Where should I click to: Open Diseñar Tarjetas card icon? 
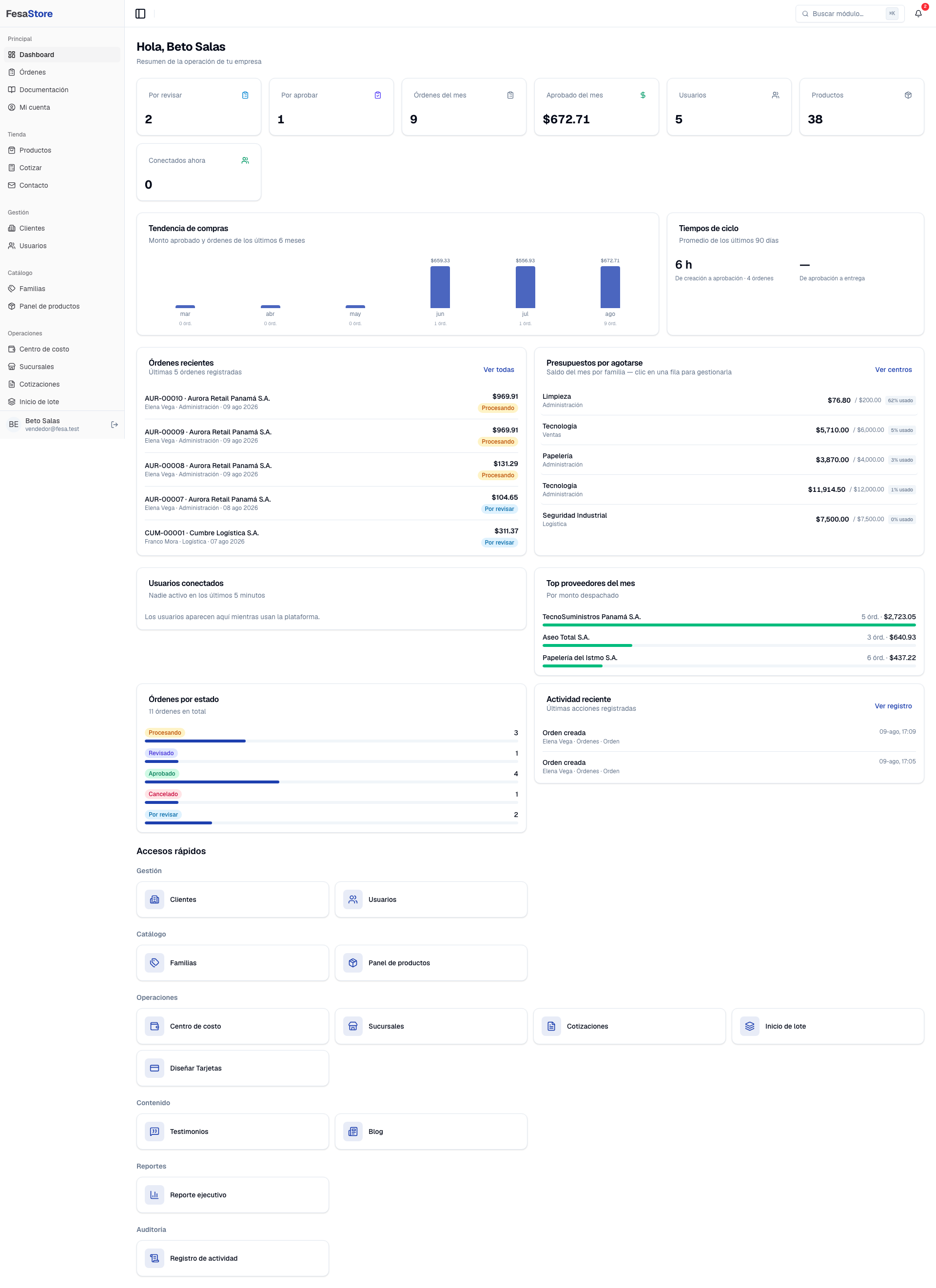click(x=155, y=1068)
